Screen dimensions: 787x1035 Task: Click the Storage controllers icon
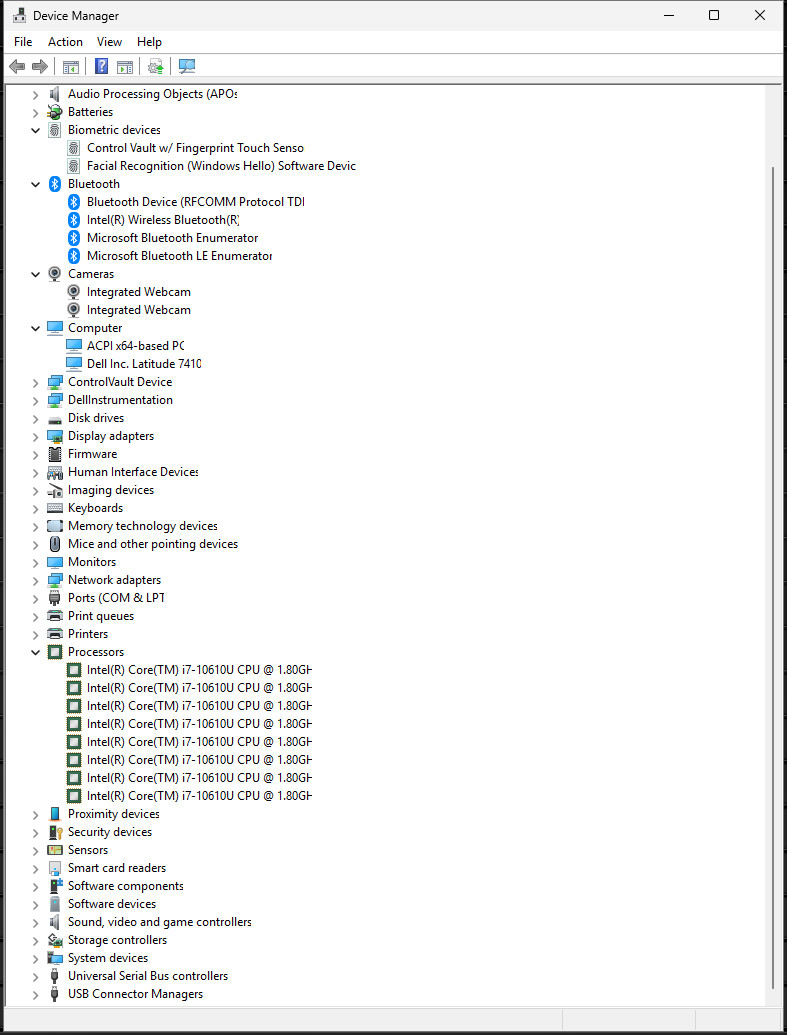point(55,940)
